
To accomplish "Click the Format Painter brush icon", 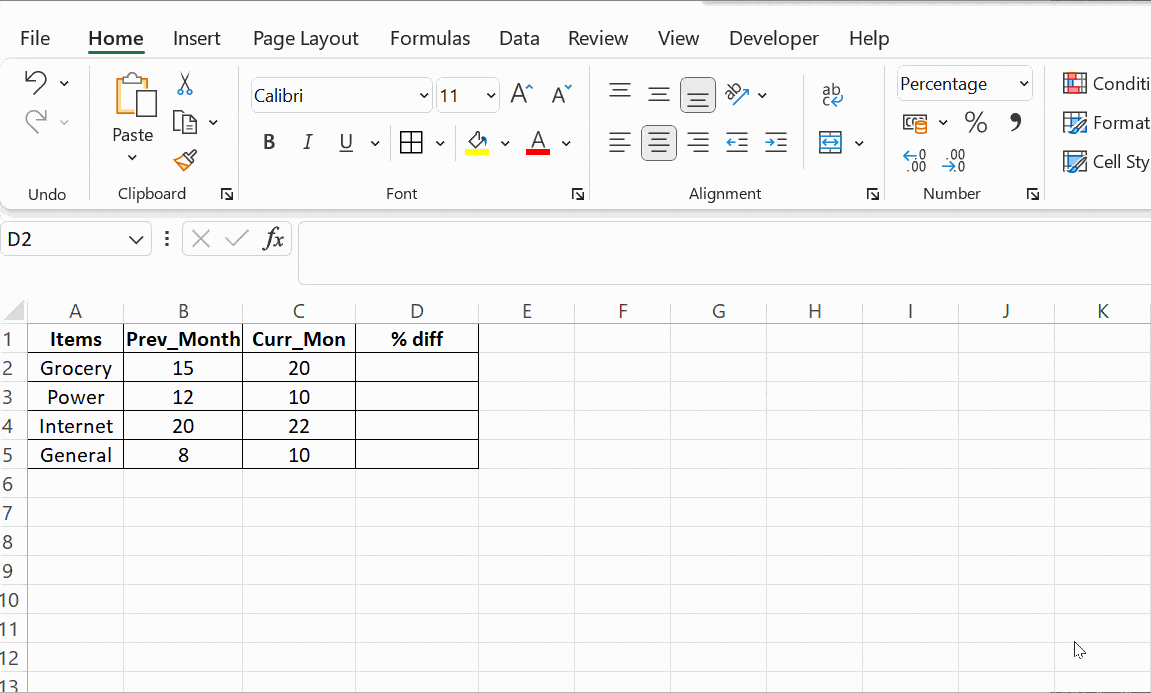I will pos(185,160).
